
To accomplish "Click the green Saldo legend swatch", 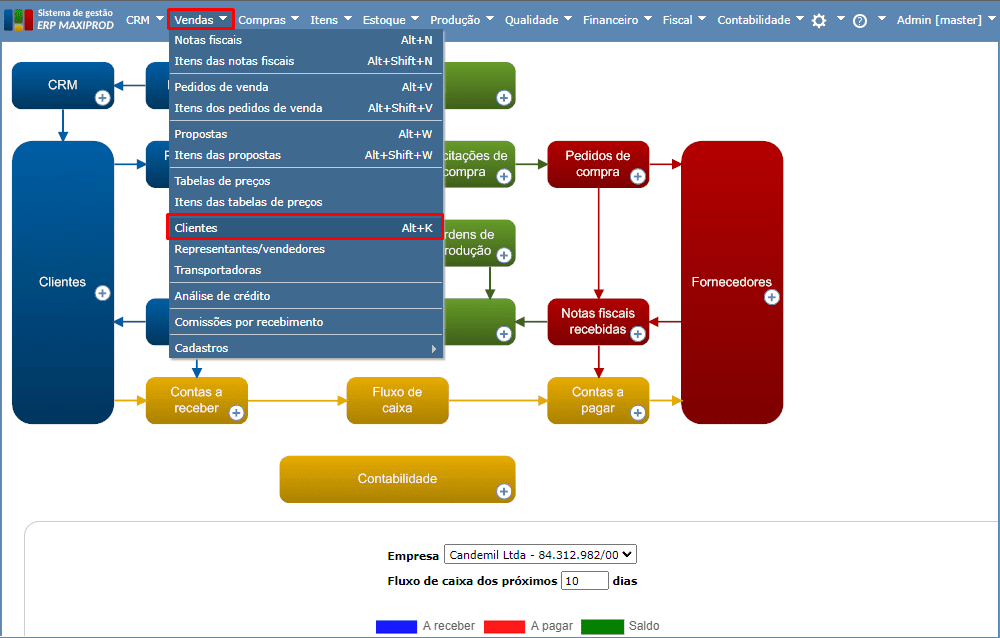I will click(x=602, y=627).
